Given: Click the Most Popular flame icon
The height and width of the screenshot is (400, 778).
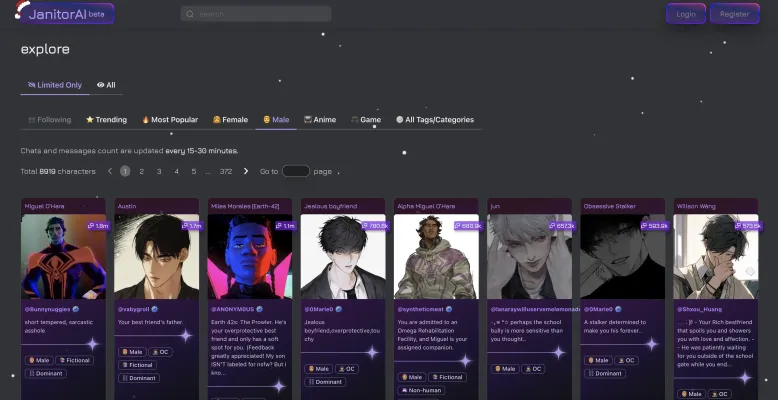Looking at the screenshot, I should click(145, 119).
